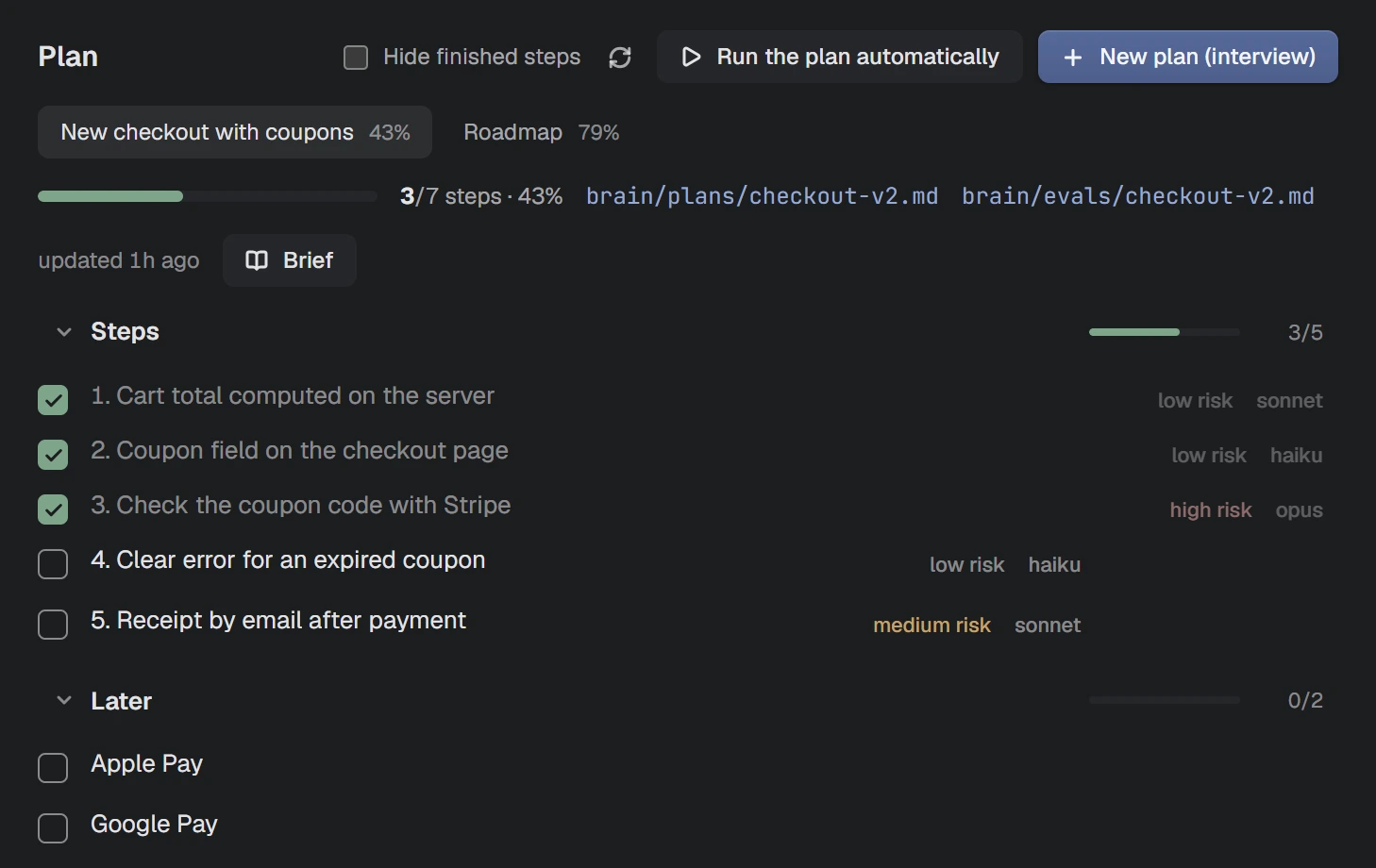Click the "medium risk" label on step 5

[x=932, y=626]
